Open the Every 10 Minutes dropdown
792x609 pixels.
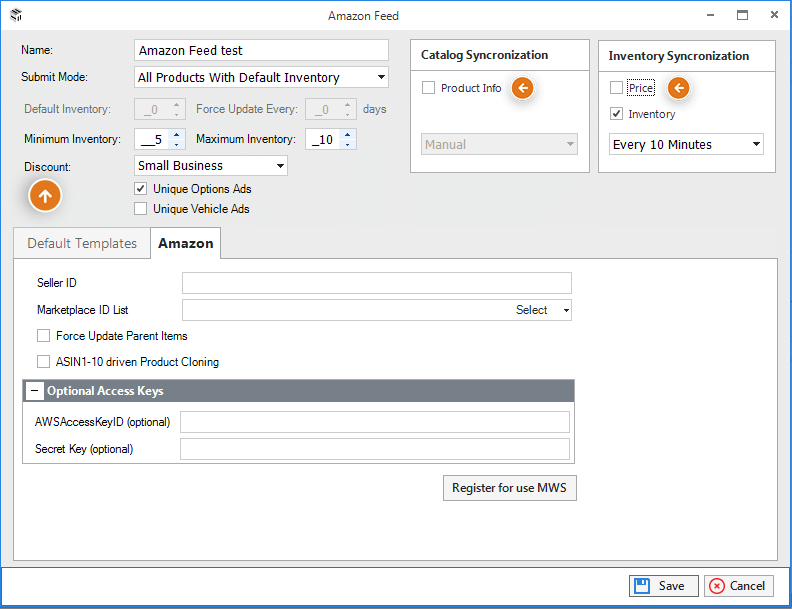point(756,144)
